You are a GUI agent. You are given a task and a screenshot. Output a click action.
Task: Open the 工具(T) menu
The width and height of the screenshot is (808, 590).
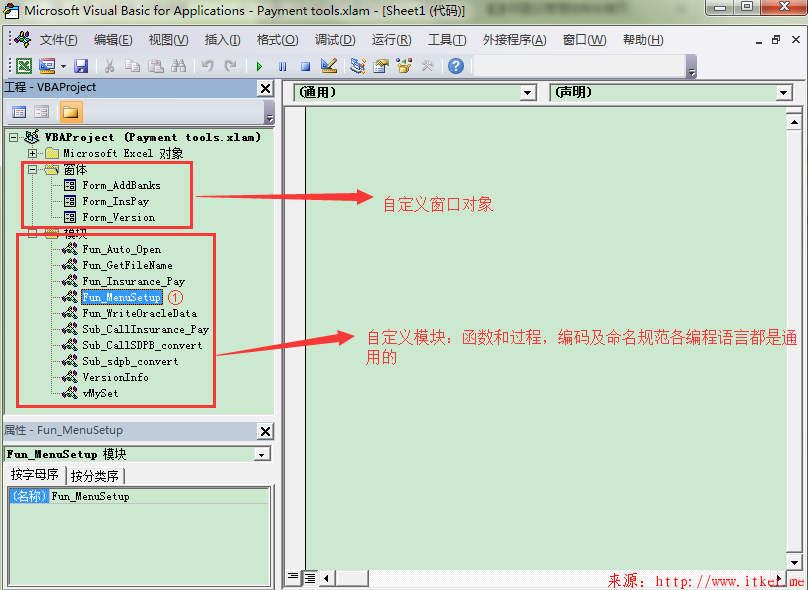(447, 40)
